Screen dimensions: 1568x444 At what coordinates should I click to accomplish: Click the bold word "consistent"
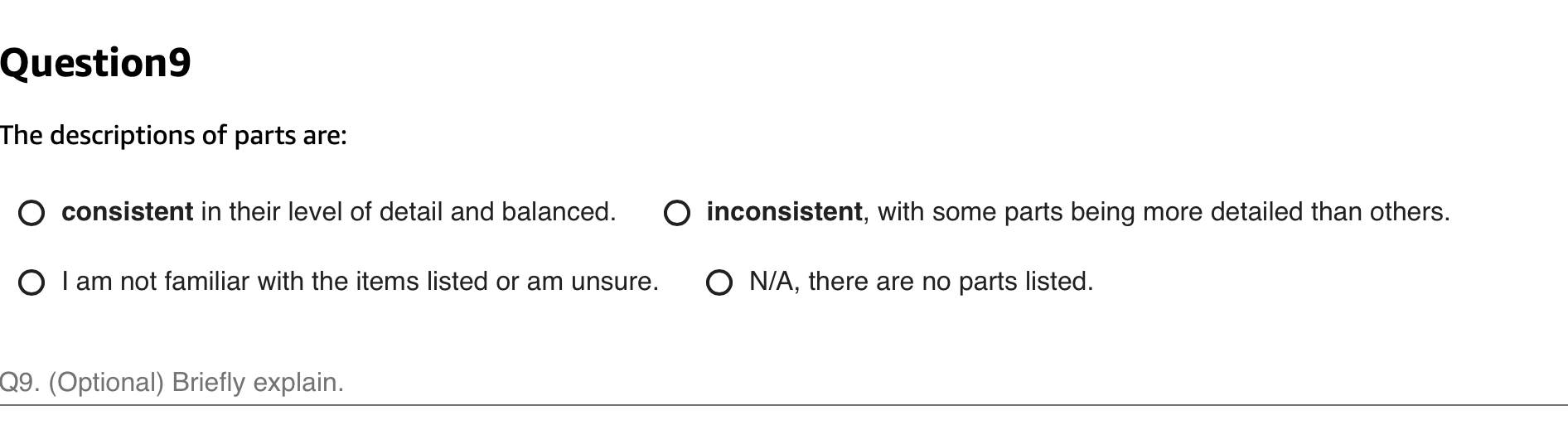(127, 212)
